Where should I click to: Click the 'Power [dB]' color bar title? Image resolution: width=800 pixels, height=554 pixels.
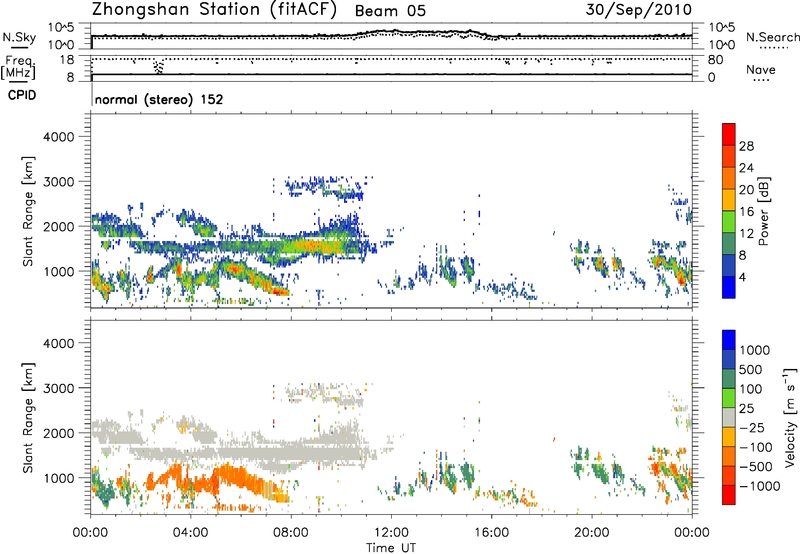click(763, 211)
